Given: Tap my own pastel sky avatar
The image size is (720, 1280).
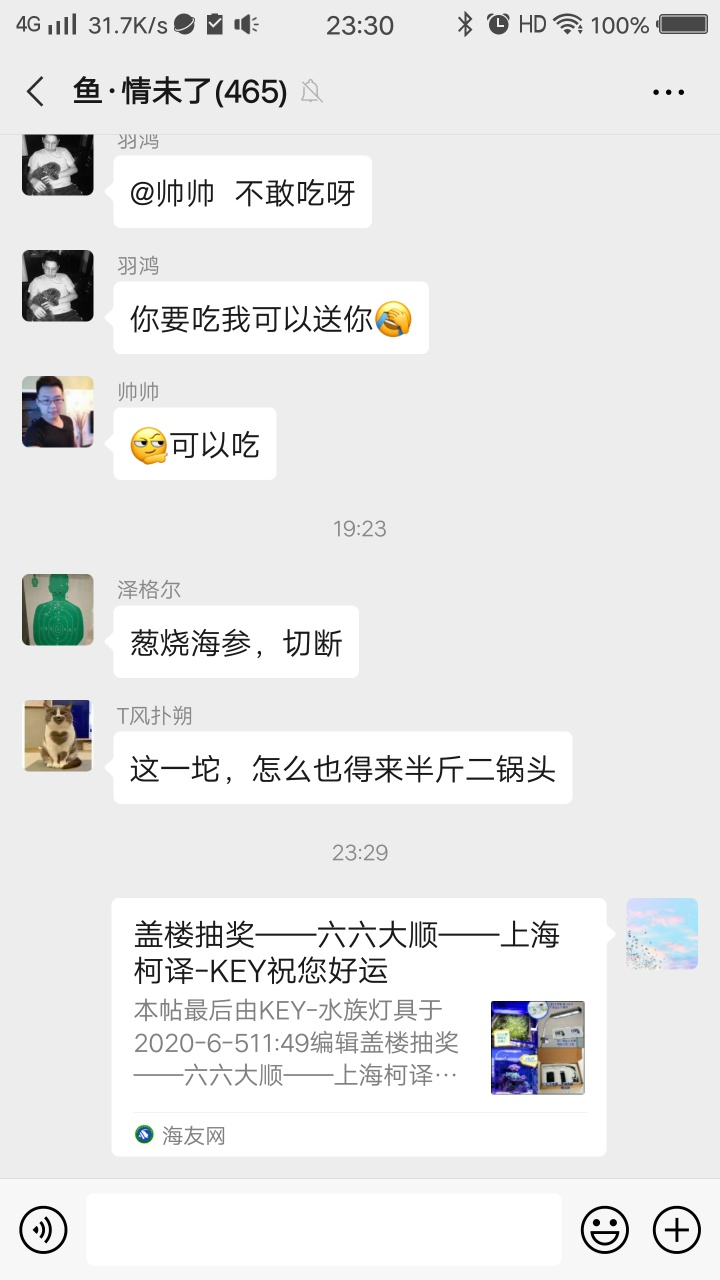Looking at the screenshot, I should pyautogui.click(x=662, y=934).
